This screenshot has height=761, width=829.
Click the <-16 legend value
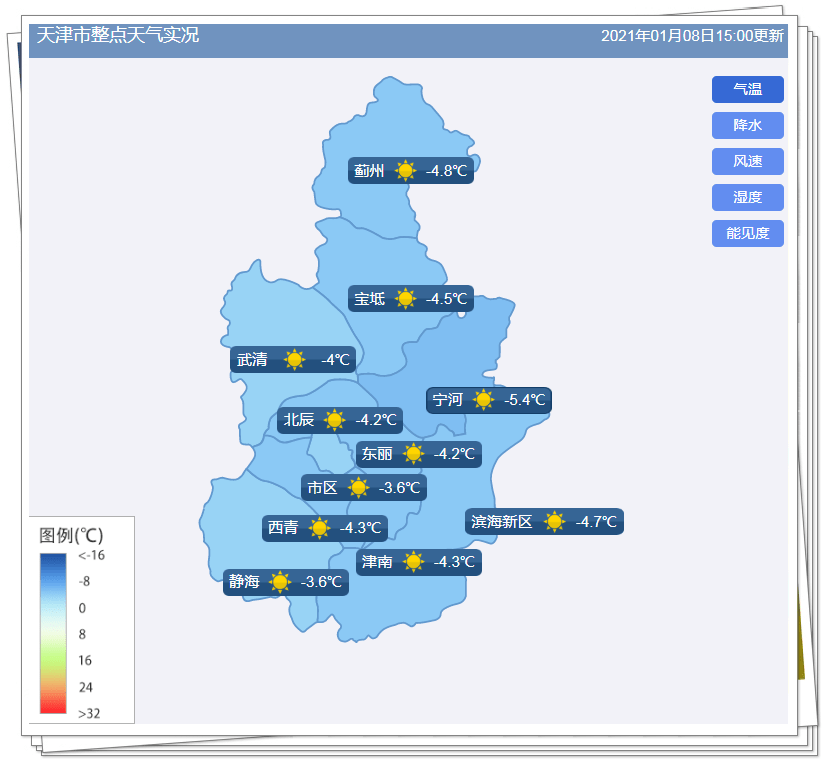click(x=91, y=555)
